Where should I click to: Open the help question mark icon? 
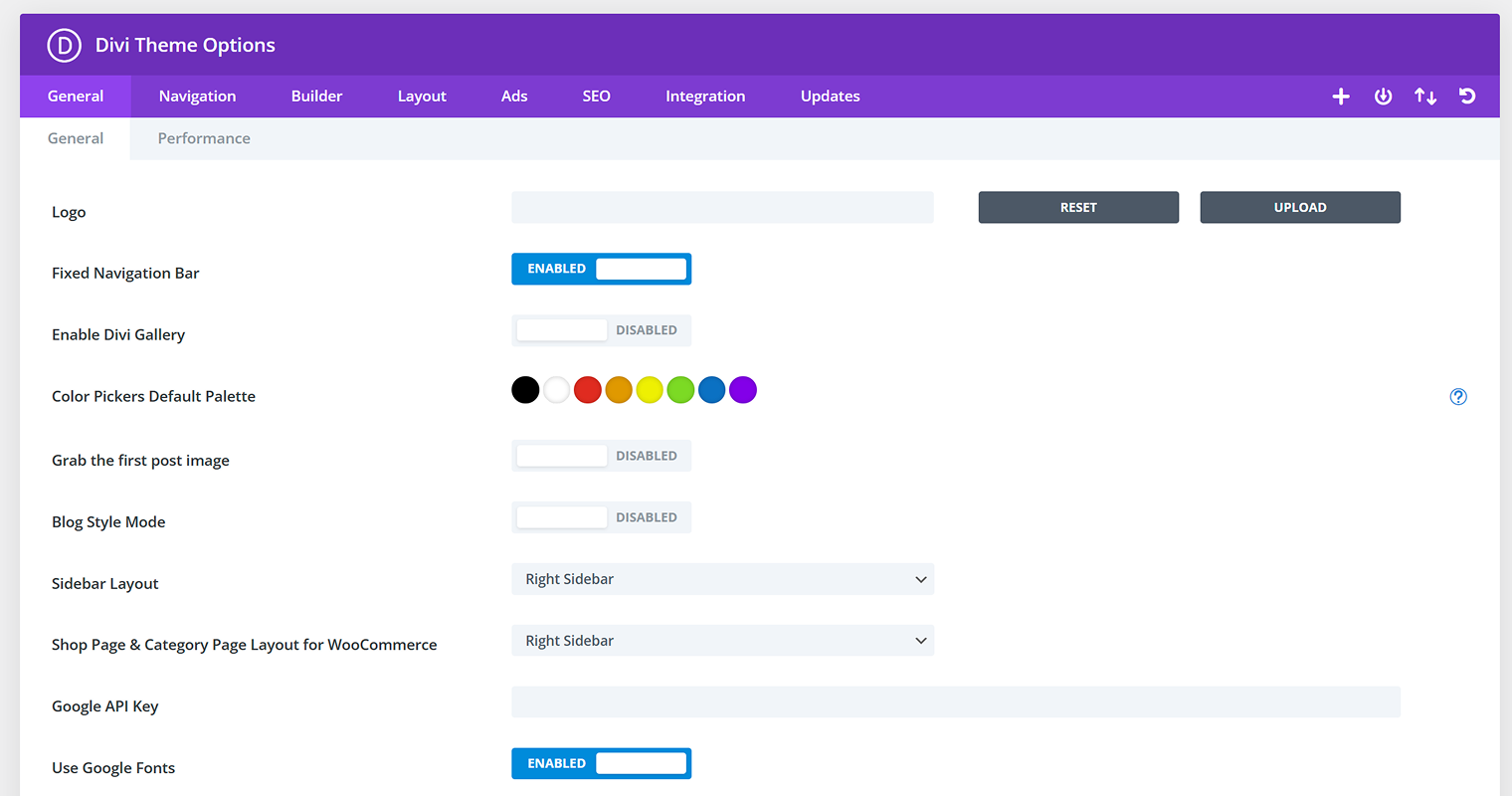(x=1458, y=397)
